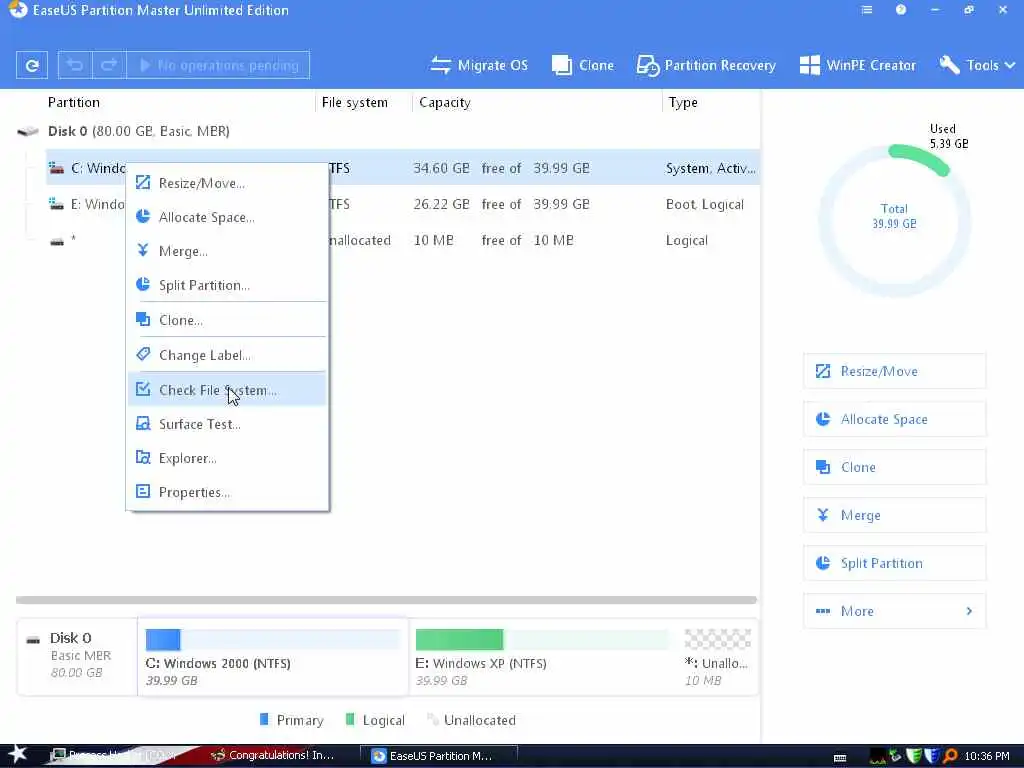
Task: Select Merge in context menu
Action: tap(227, 251)
